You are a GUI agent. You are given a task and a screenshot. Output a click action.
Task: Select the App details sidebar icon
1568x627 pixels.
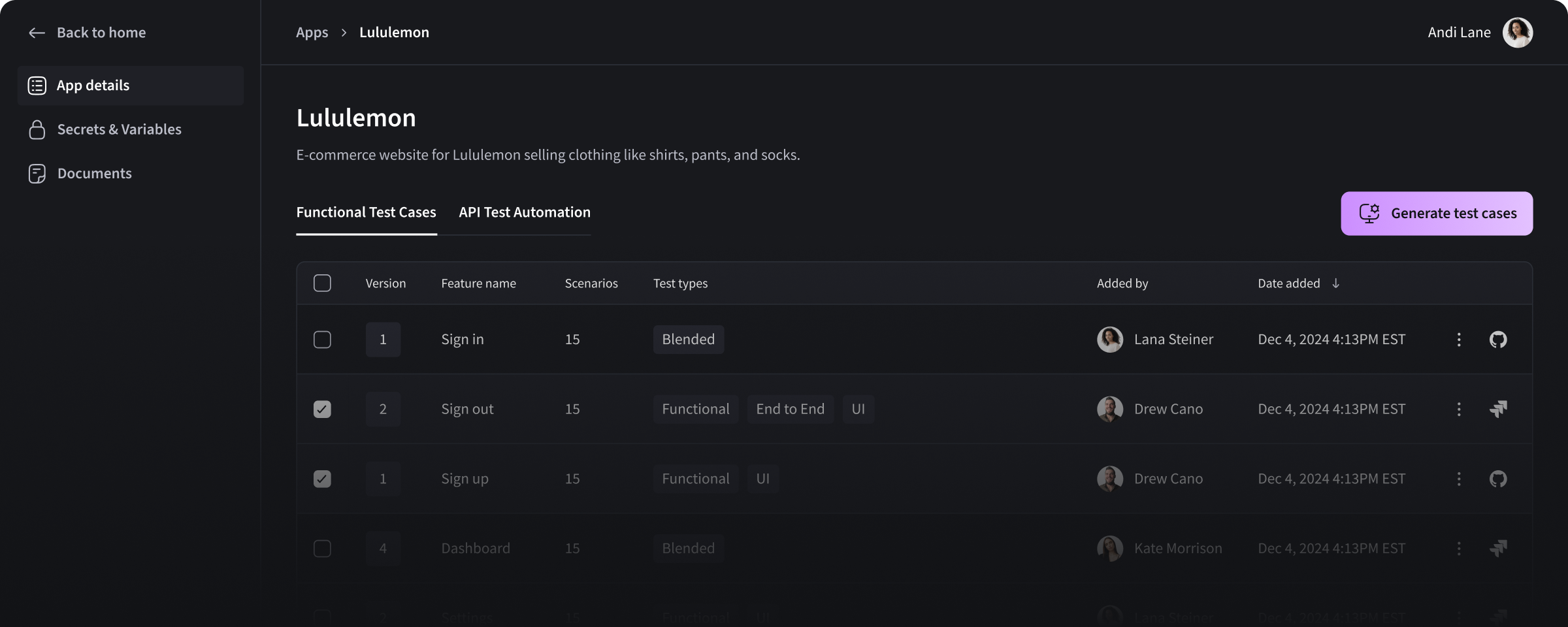[x=37, y=85]
